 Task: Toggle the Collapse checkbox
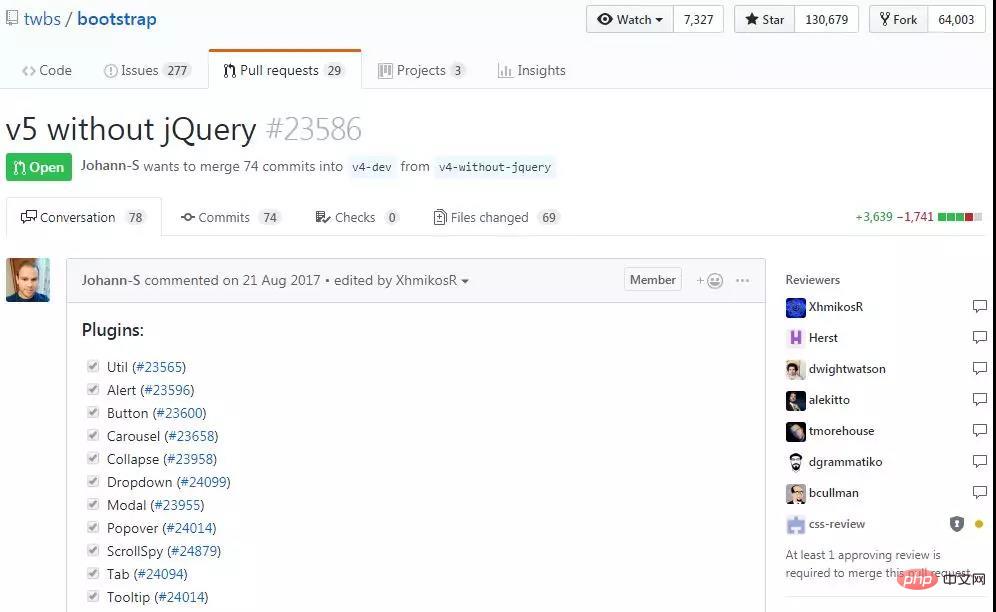tap(93, 458)
